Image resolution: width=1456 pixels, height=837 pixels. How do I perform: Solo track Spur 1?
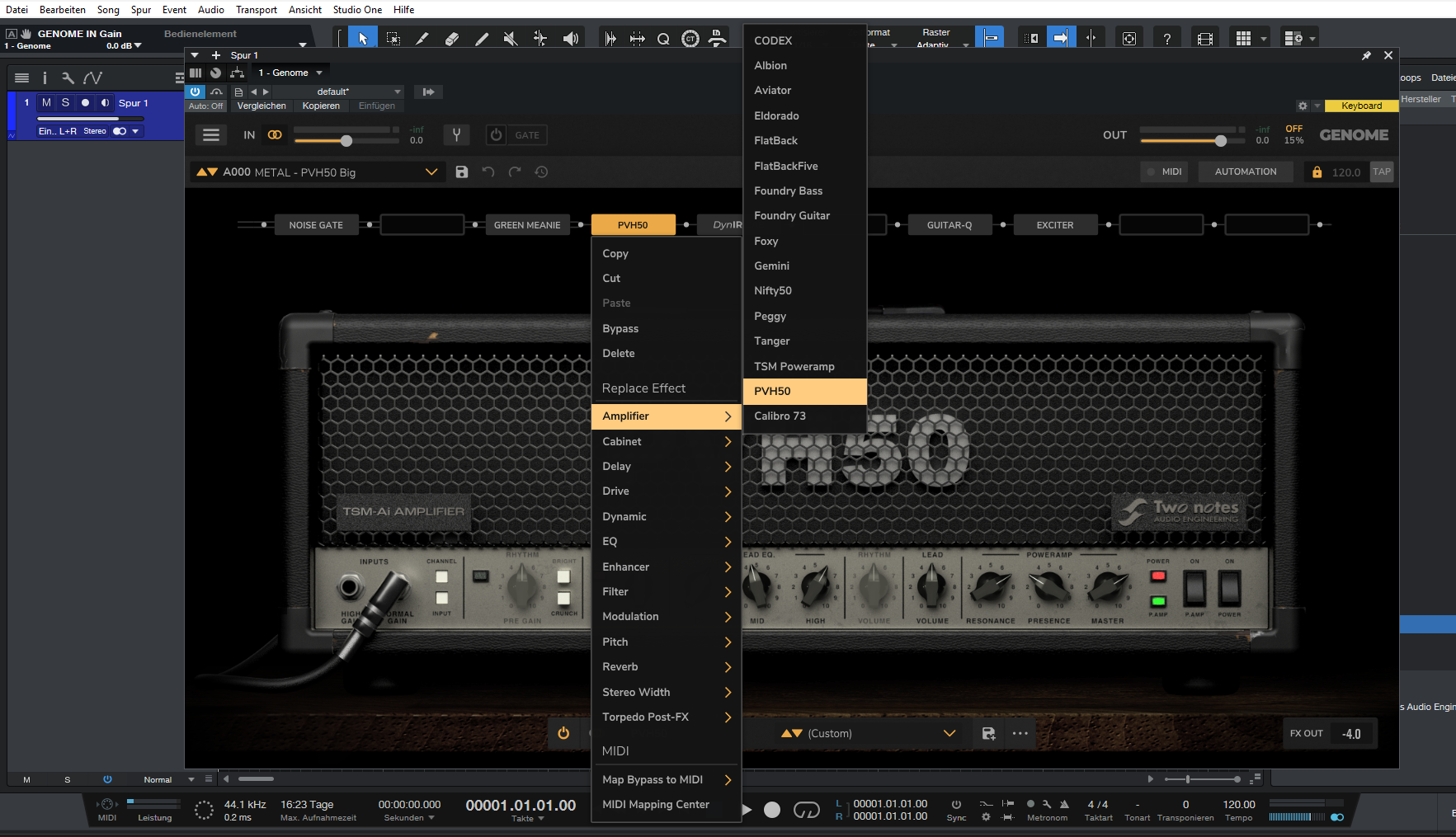(66, 103)
